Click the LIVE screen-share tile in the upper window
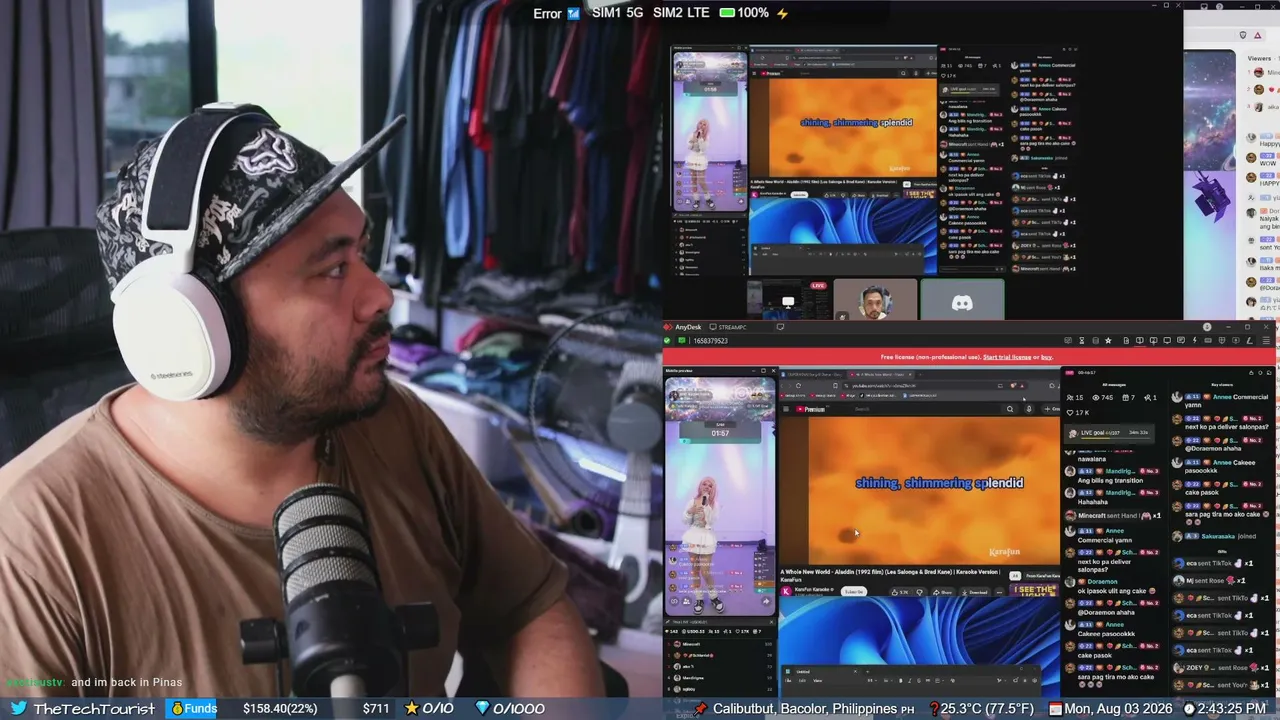 click(x=789, y=300)
